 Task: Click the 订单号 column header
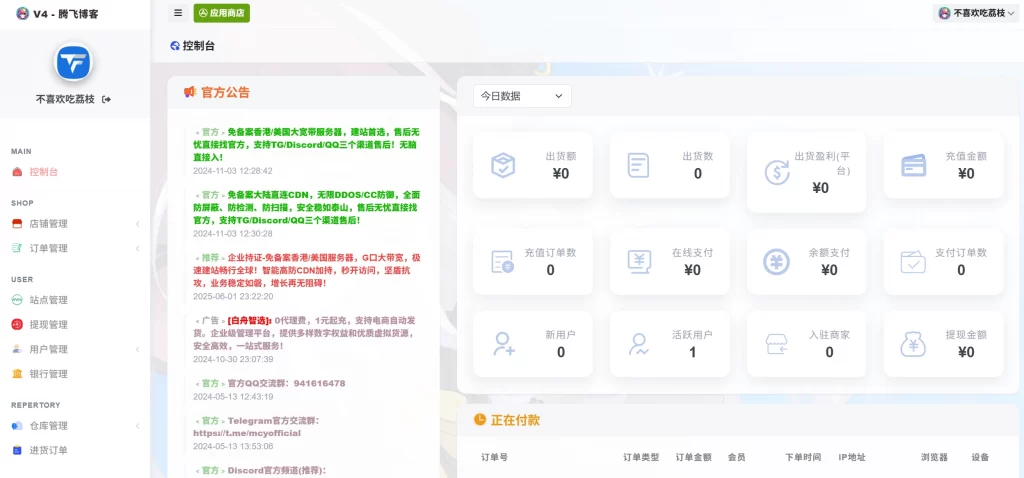tap(494, 458)
